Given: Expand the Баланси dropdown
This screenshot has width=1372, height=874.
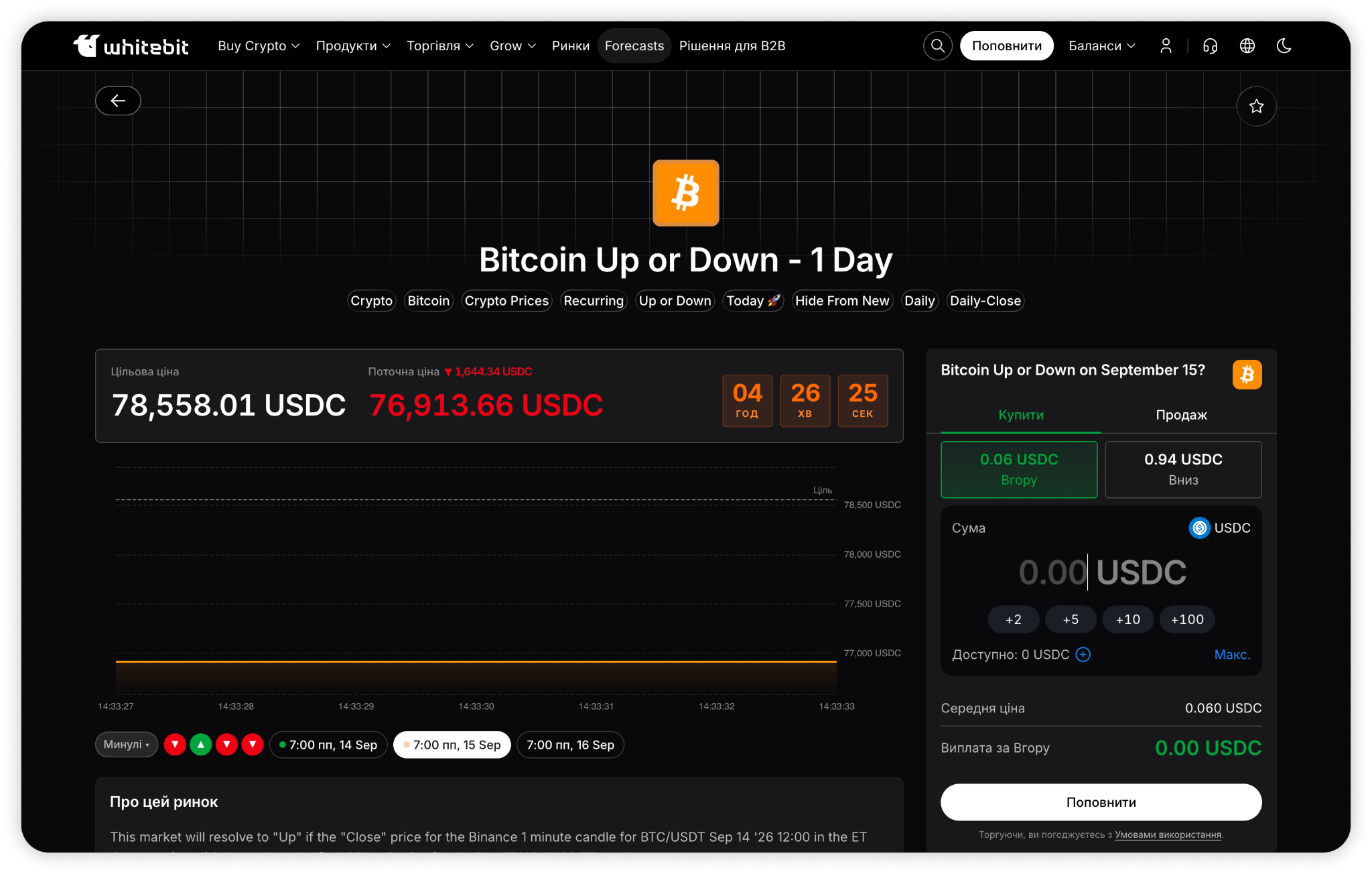Looking at the screenshot, I should pyautogui.click(x=1101, y=46).
